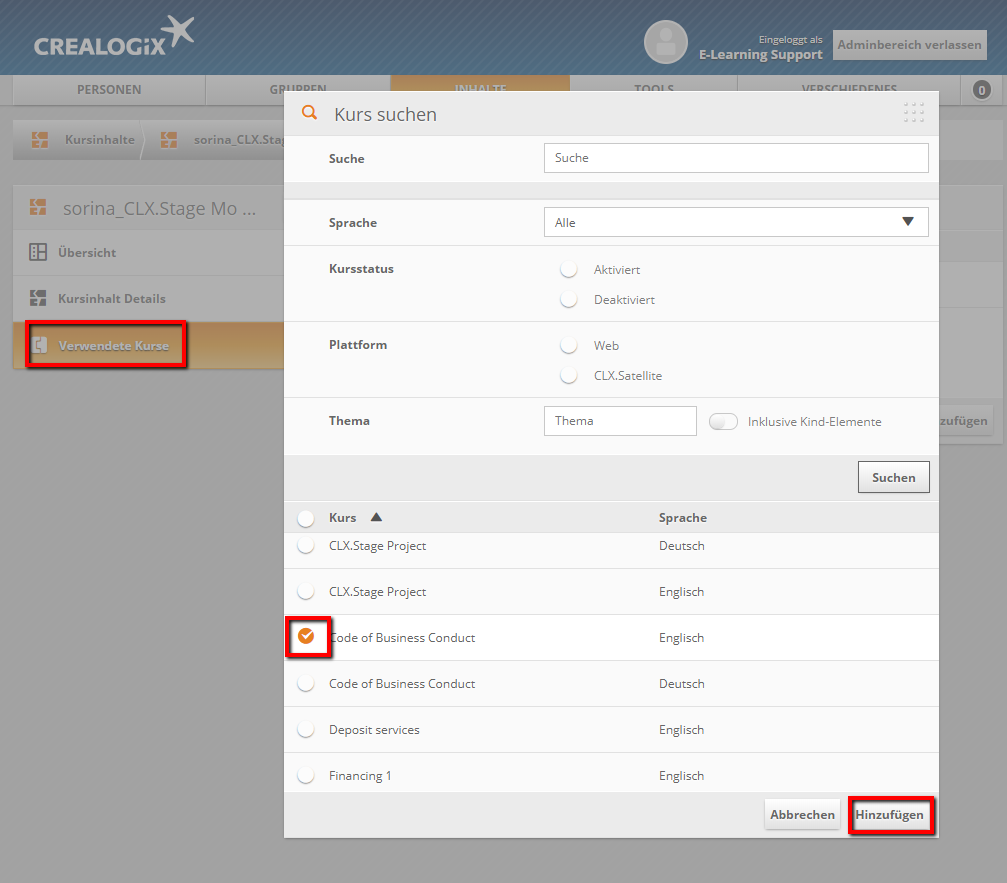Image resolution: width=1007 pixels, height=883 pixels.
Task: Focus the Suche text field
Action: tap(735, 158)
